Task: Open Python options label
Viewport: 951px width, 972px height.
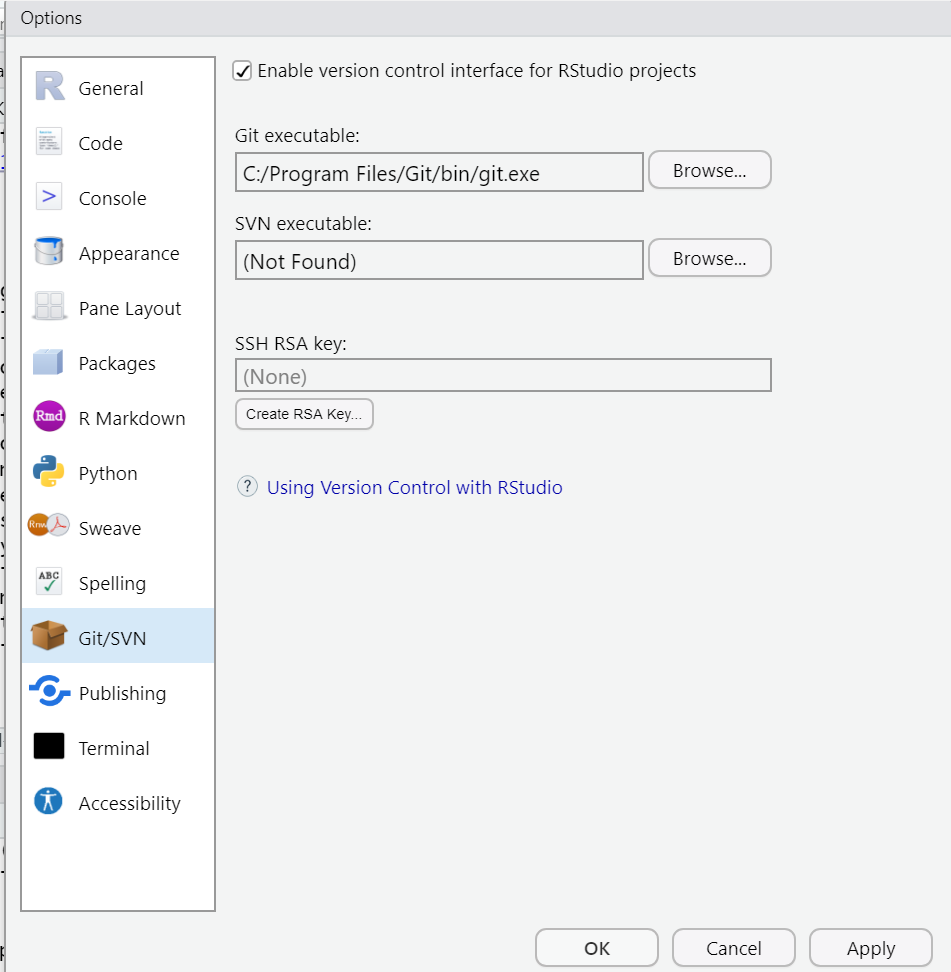Action: tap(108, 474)
